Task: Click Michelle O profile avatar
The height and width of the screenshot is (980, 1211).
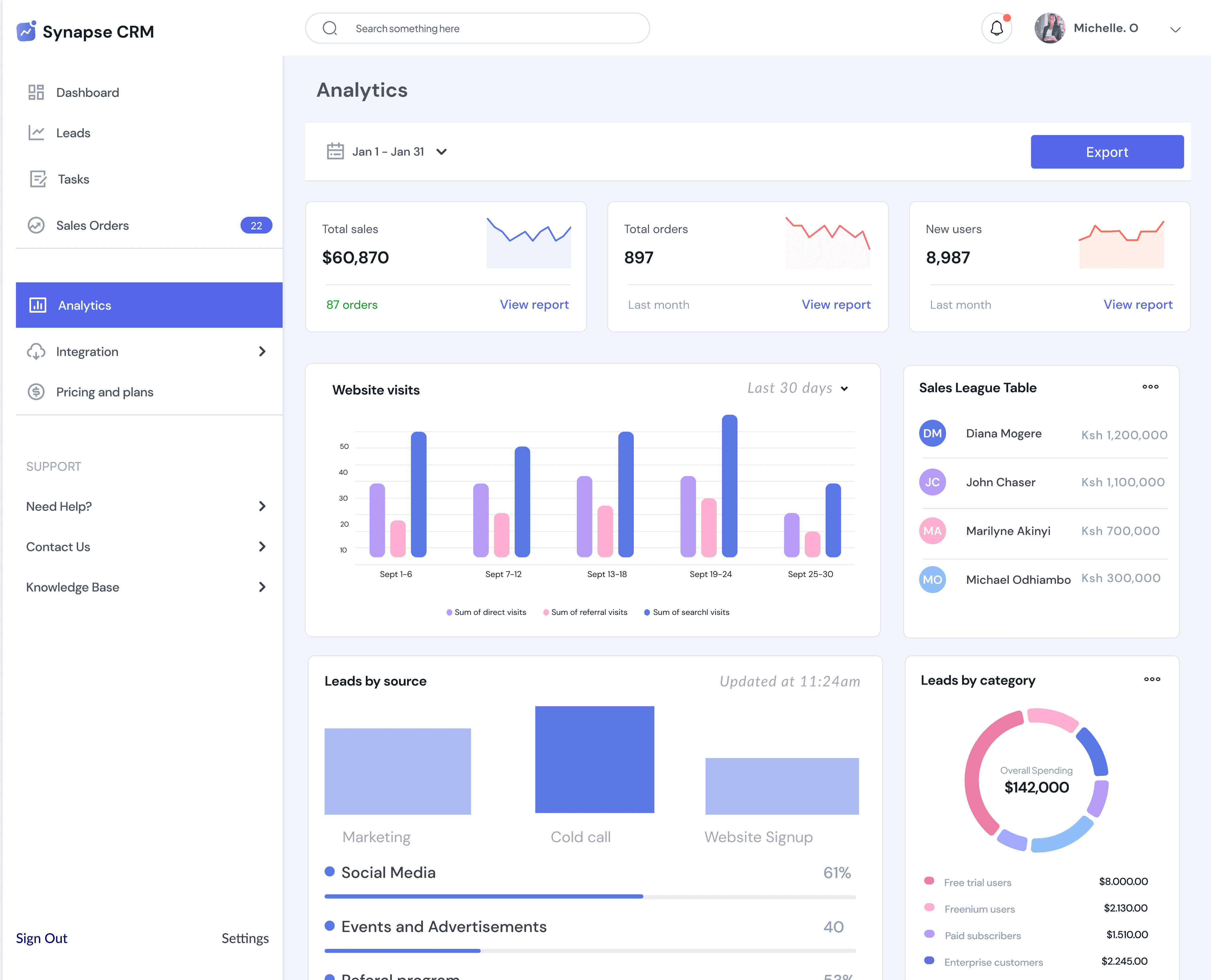Action: tap(1050, 28)
